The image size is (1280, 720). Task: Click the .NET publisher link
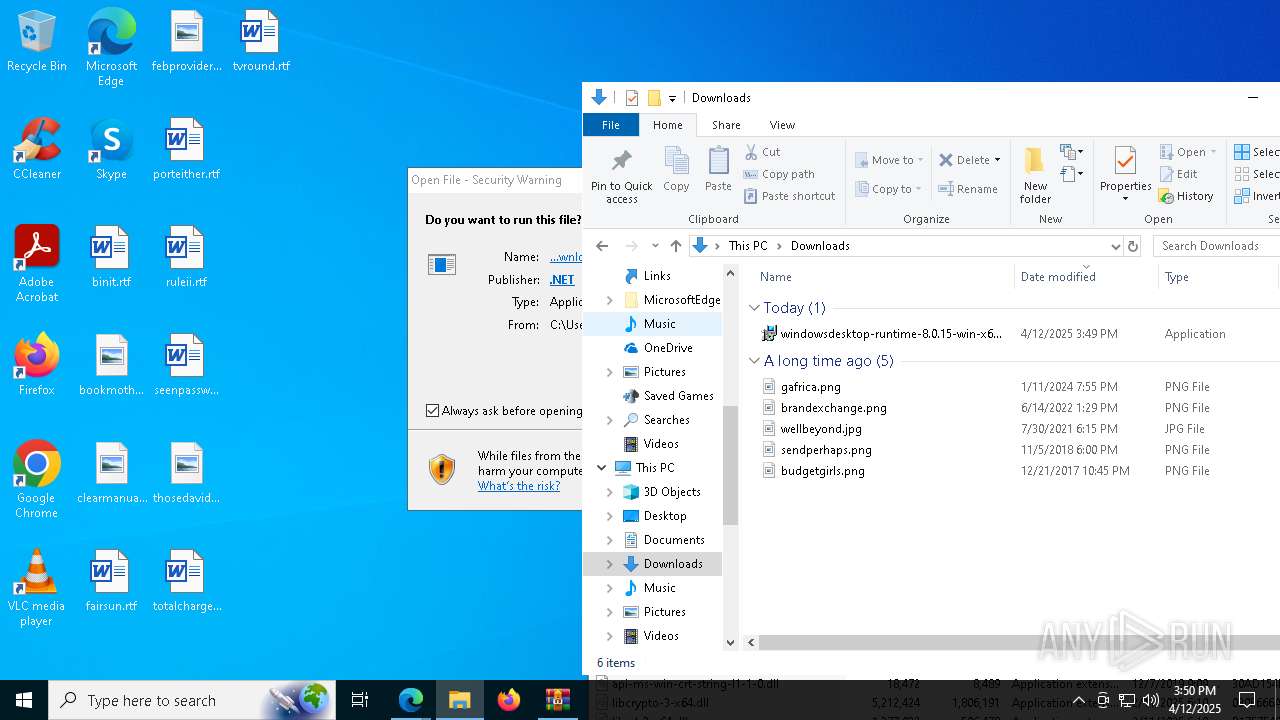pos(562,280)
